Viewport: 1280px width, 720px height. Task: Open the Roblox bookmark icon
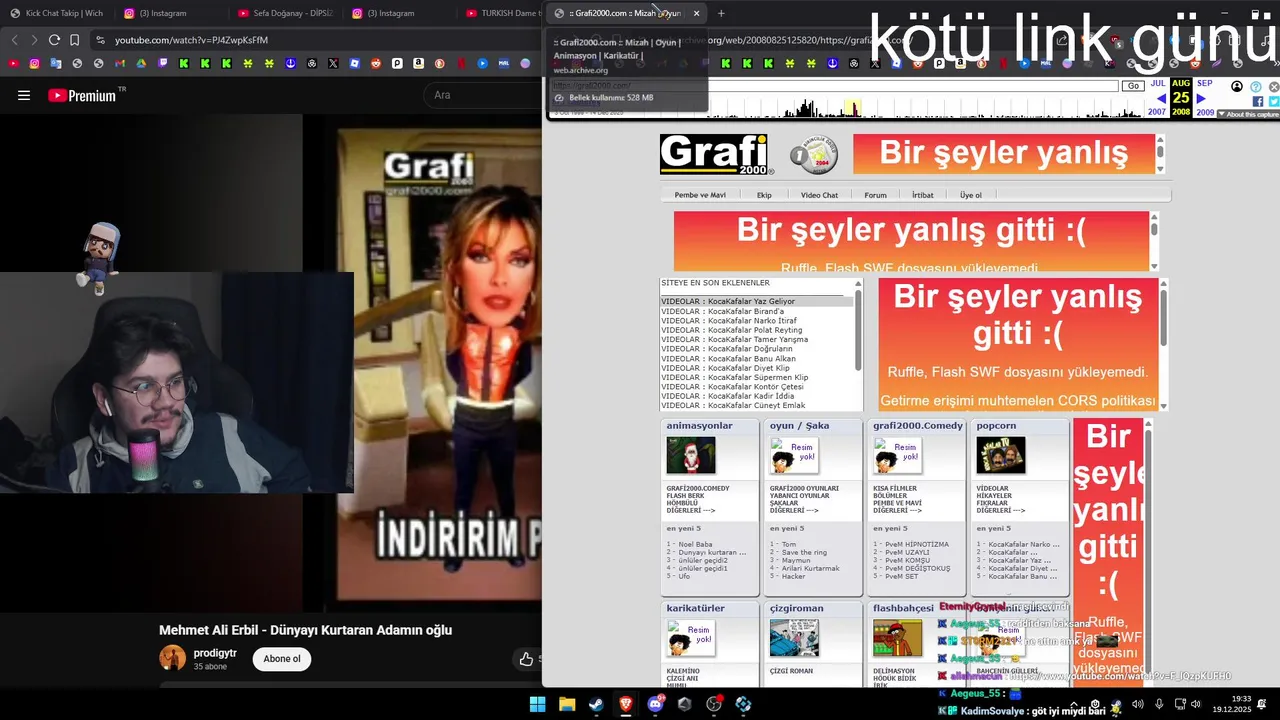click(x=354, y=63)
